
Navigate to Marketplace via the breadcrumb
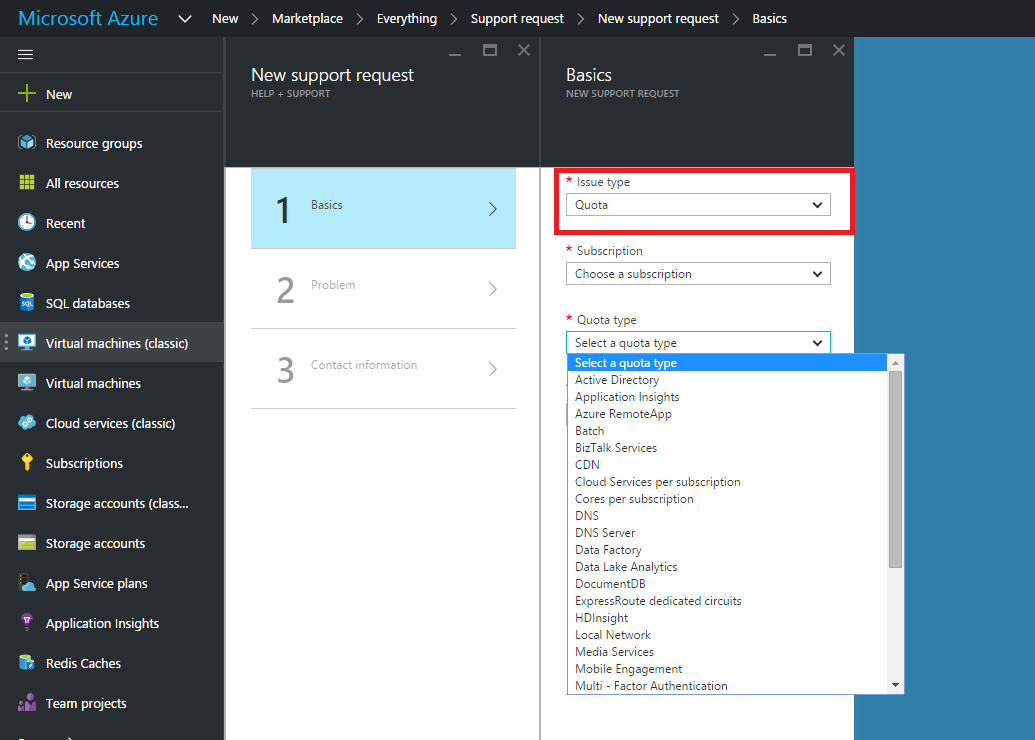307,17
